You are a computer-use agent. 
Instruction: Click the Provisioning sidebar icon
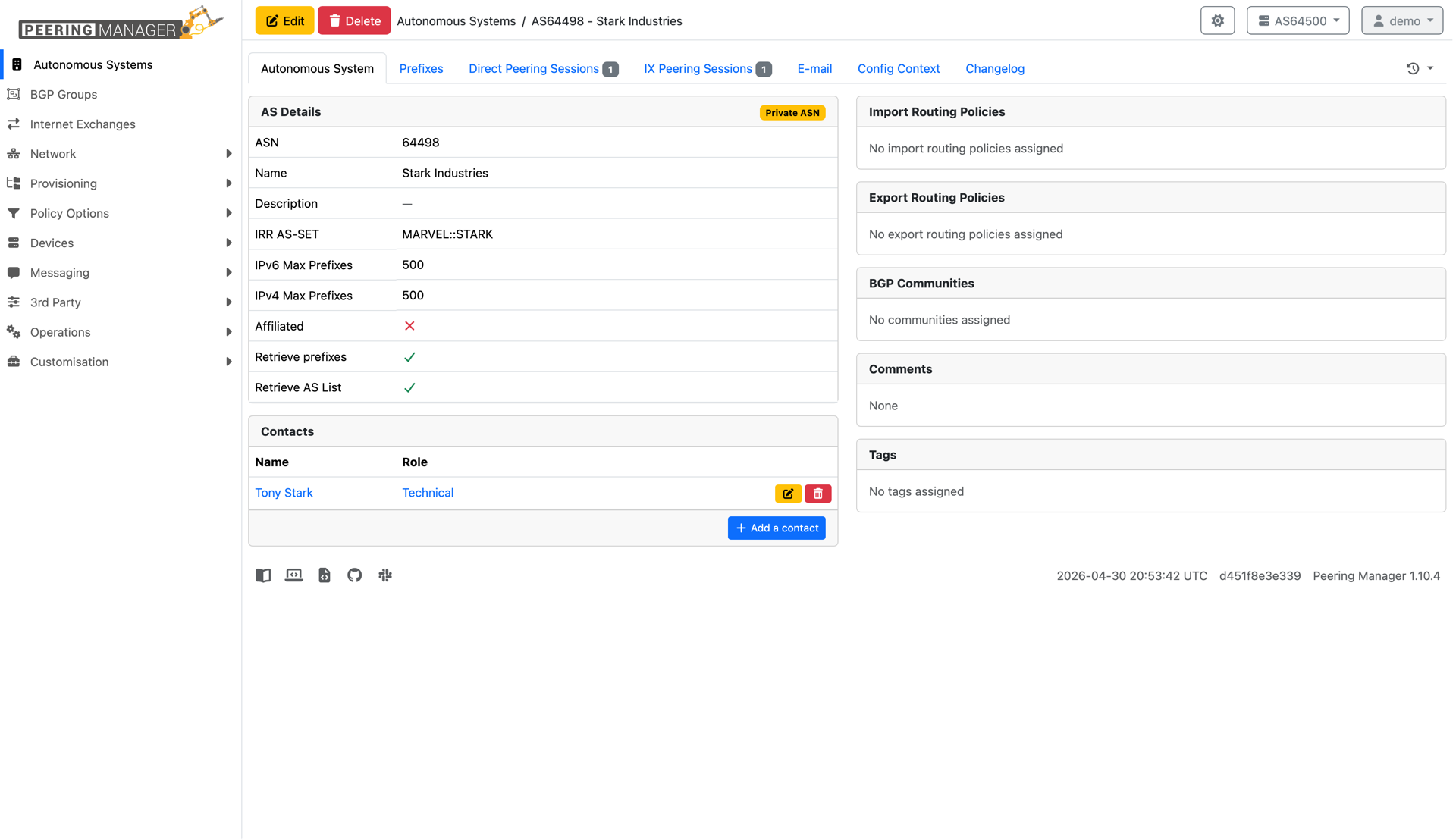pos(14,183)
